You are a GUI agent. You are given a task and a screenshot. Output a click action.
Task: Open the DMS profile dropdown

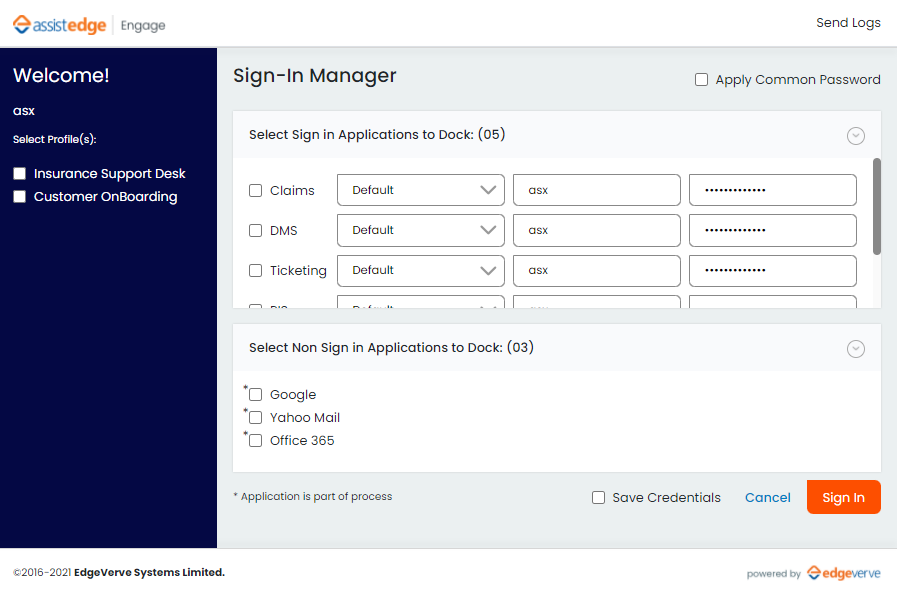[420, 230]
